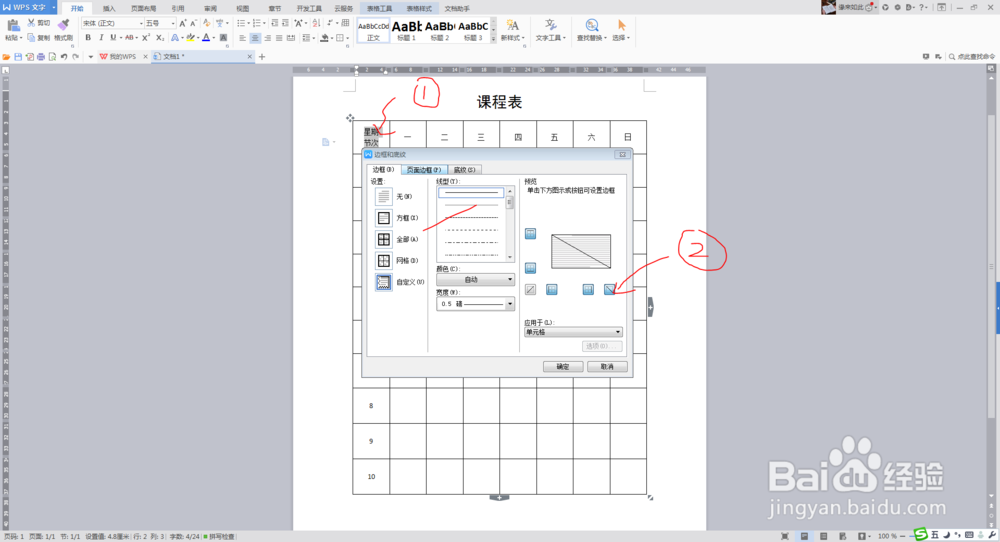Image resolution: width=1000 pixels, height=542 pixels.
Task: Click the diagonal-down border button in preview
Action: [610, 289]
